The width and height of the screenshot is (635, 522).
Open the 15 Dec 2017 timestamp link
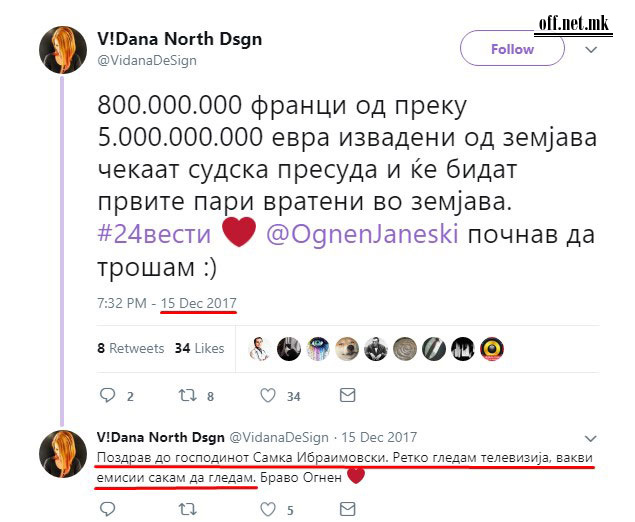(x=198, y=303)
